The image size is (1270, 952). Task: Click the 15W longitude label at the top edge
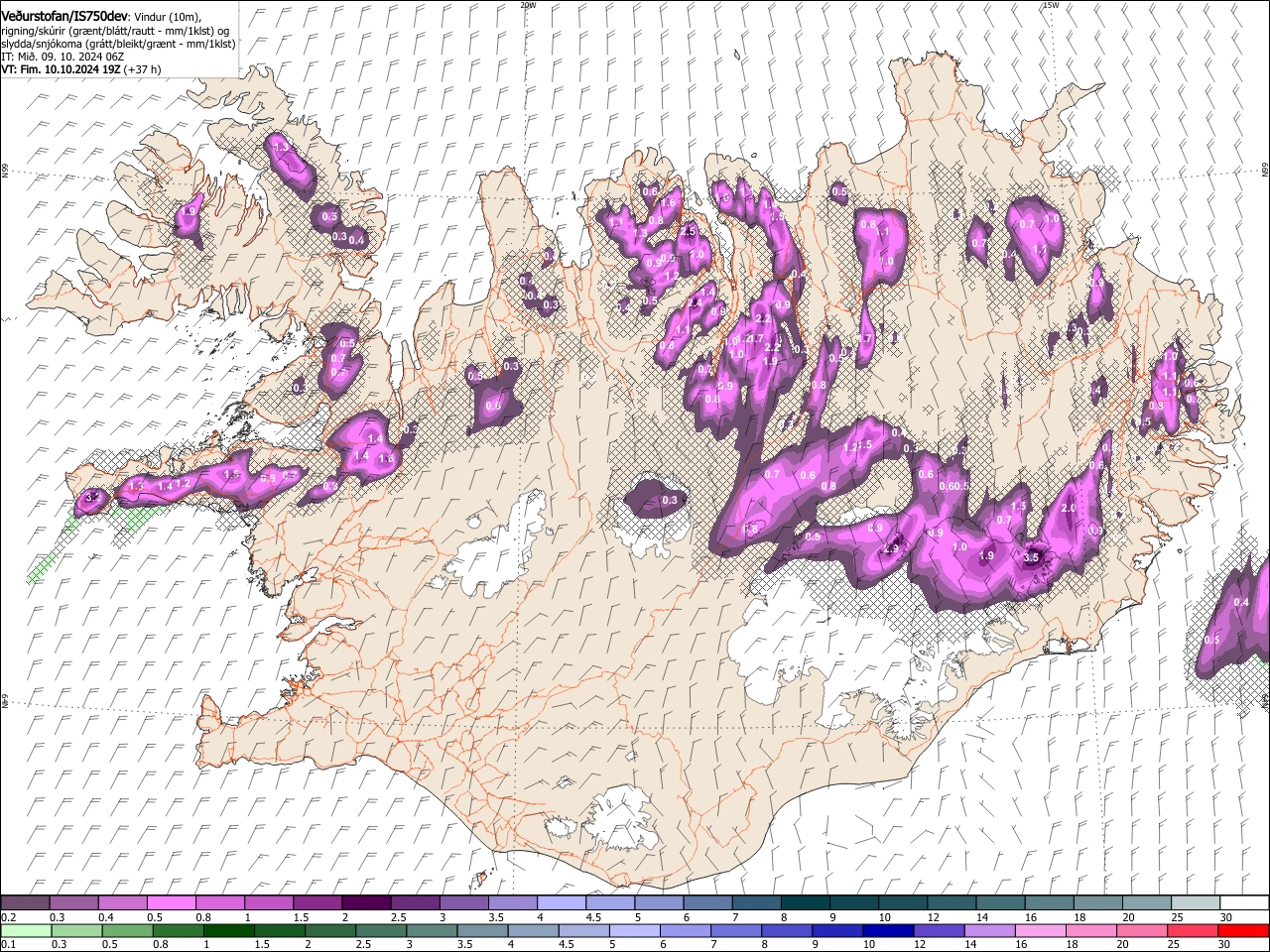click(1051, 5)
